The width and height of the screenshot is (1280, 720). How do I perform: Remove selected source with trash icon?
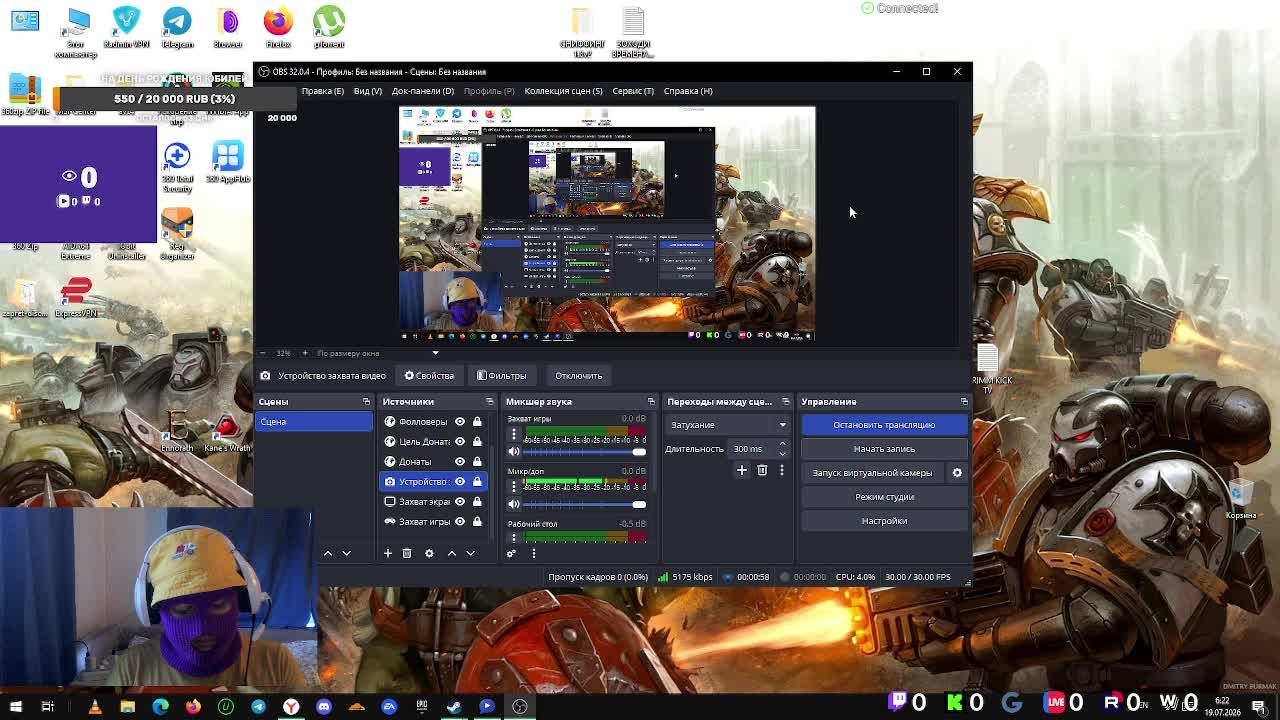[407, 553]
